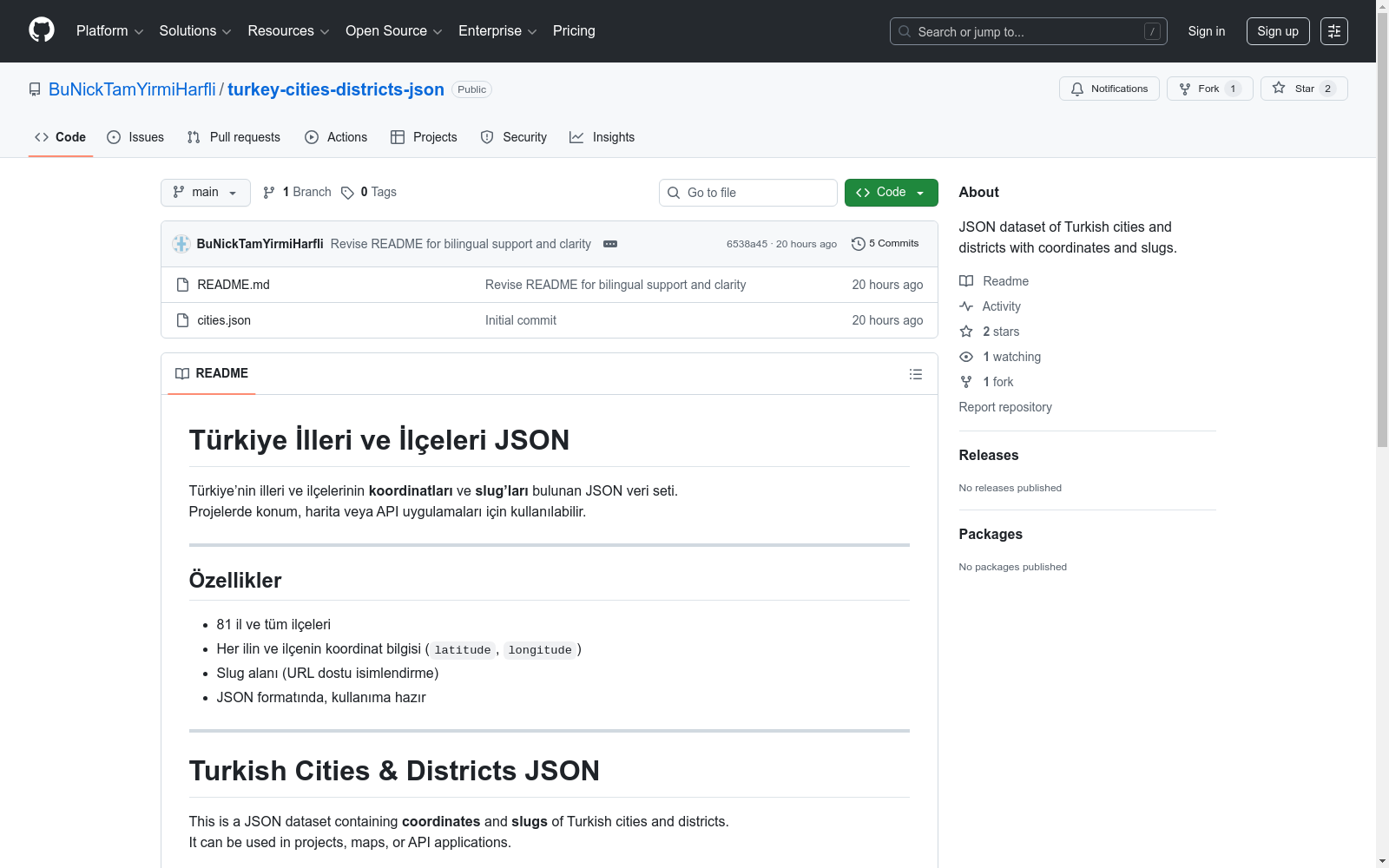Click the Activity pulse icon in About
This screenshot has width=1389, height=868.
pyautogui.click(x=966, y=306)
